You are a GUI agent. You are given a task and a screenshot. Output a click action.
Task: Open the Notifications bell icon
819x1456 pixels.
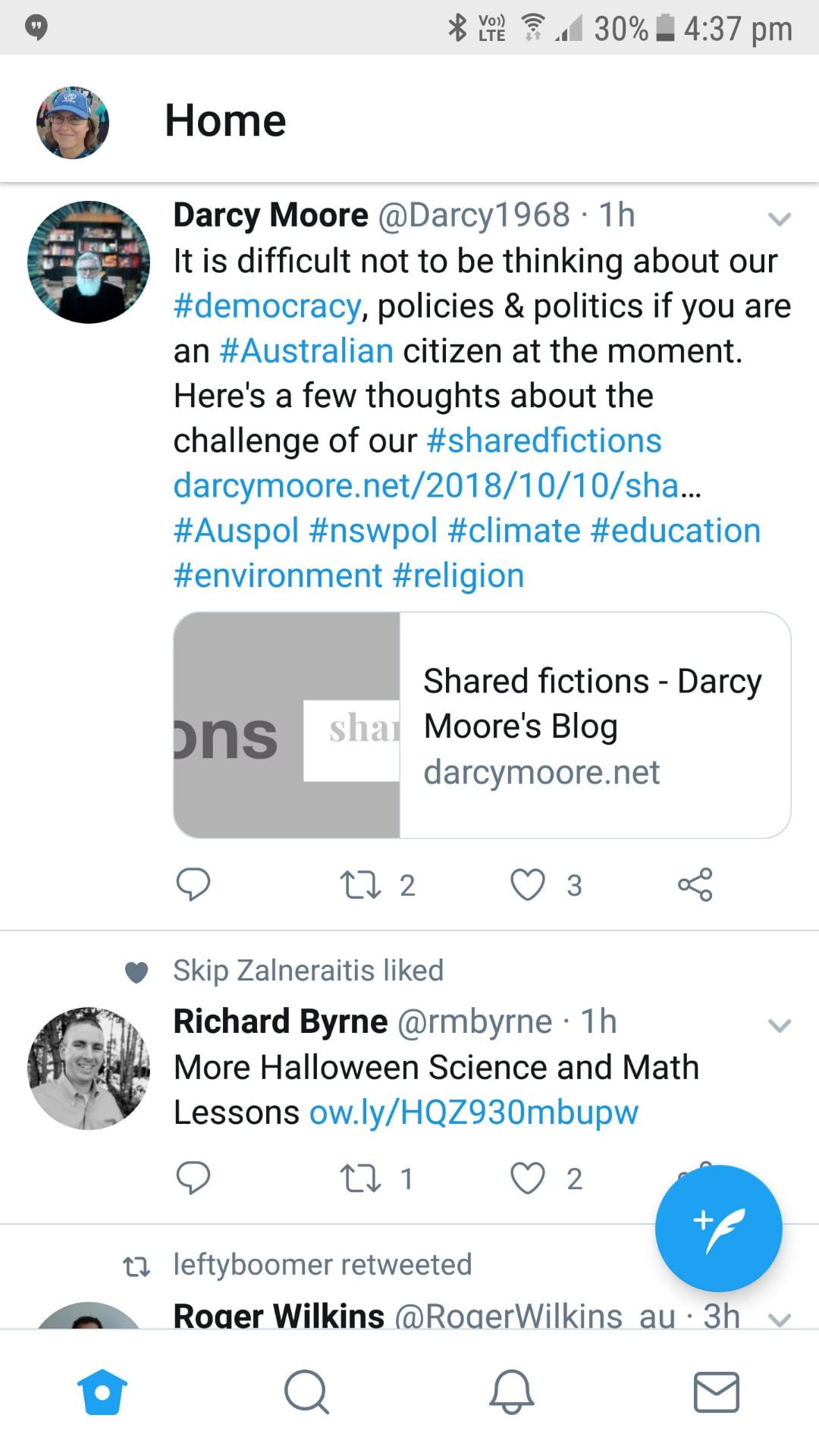[512, 1392]
